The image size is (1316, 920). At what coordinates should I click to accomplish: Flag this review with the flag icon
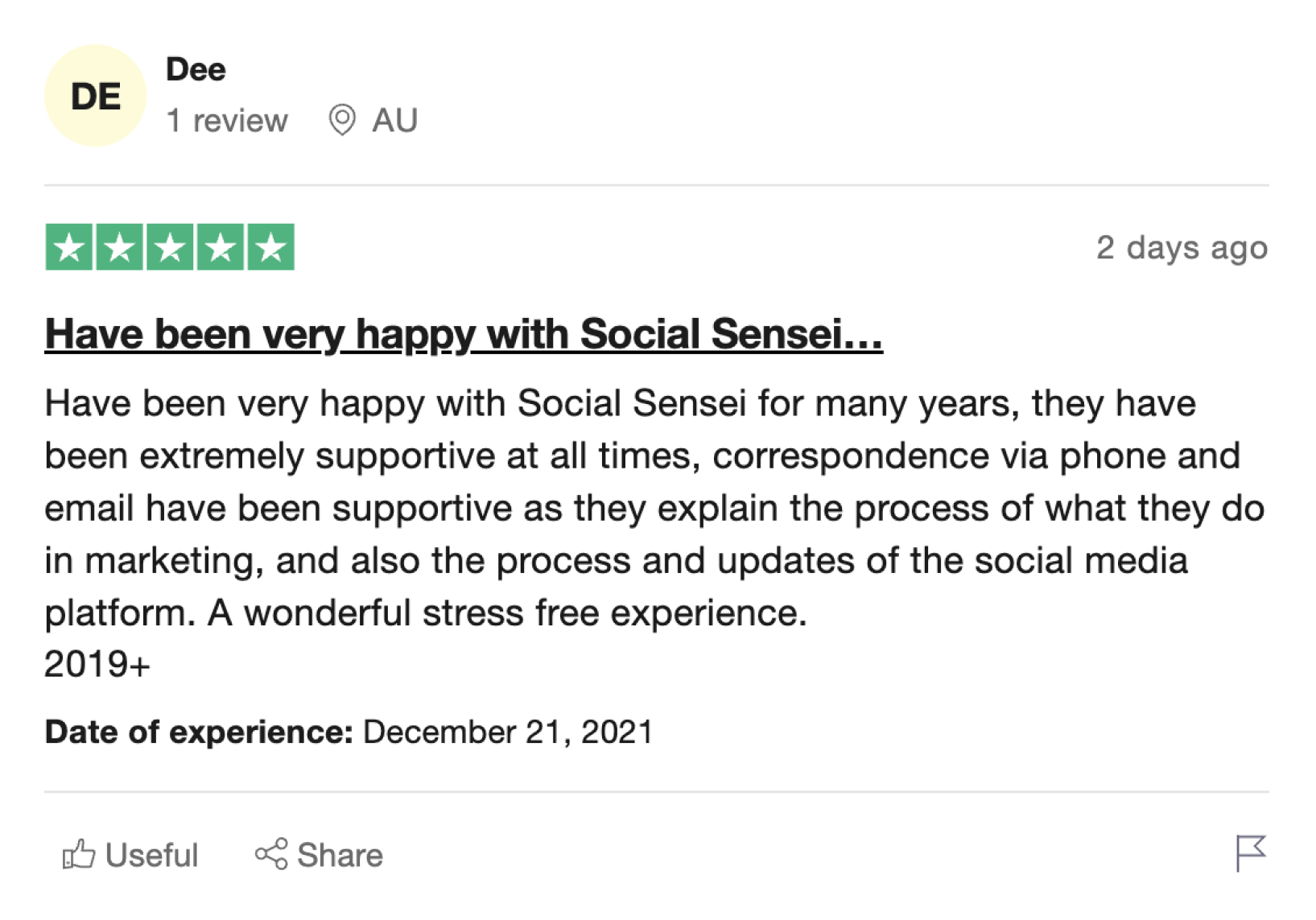(x=1250, y=853)
